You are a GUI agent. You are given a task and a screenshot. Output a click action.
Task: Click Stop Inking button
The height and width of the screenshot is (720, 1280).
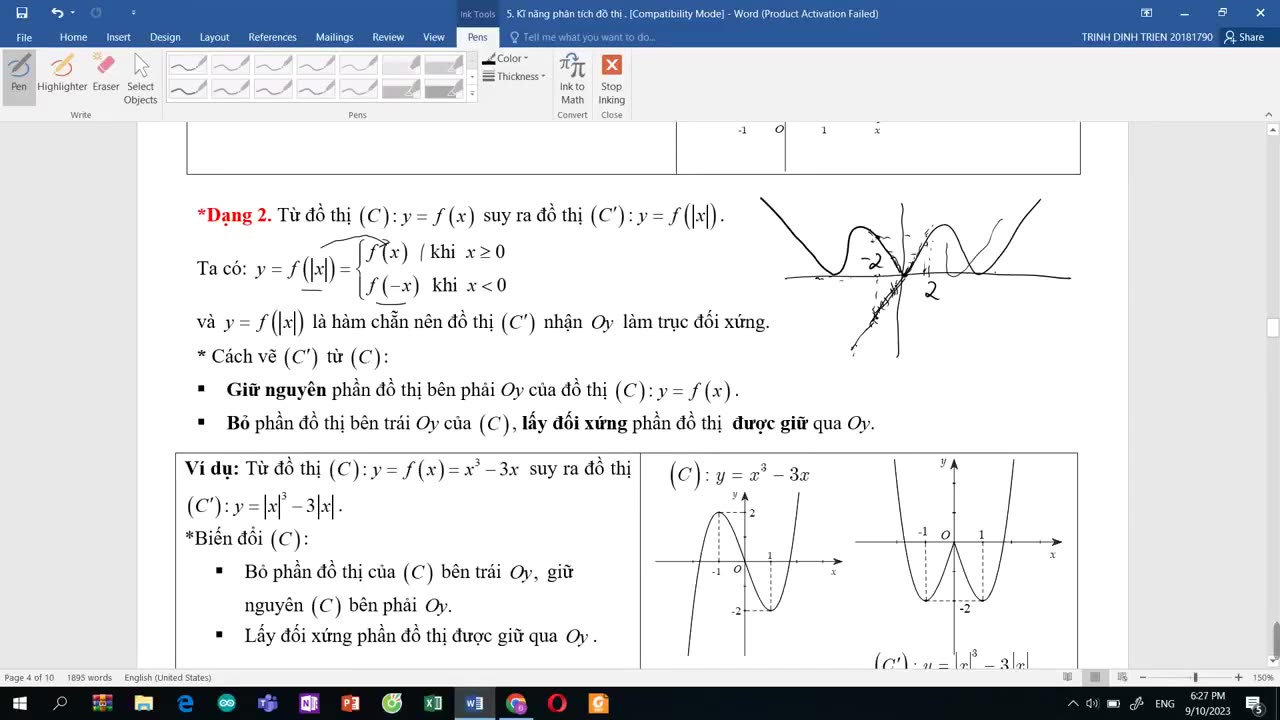click(611, 80)
